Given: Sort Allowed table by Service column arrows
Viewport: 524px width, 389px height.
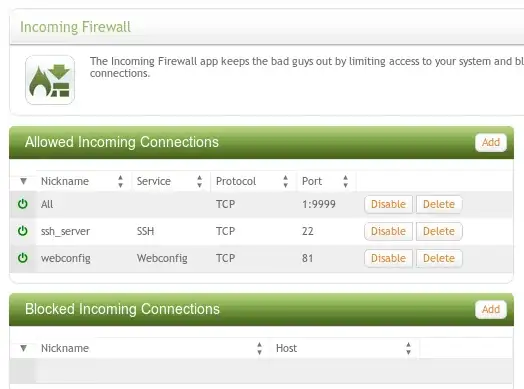Looking at the screenshot, I should pyautogui.click(x=200, y=181).
